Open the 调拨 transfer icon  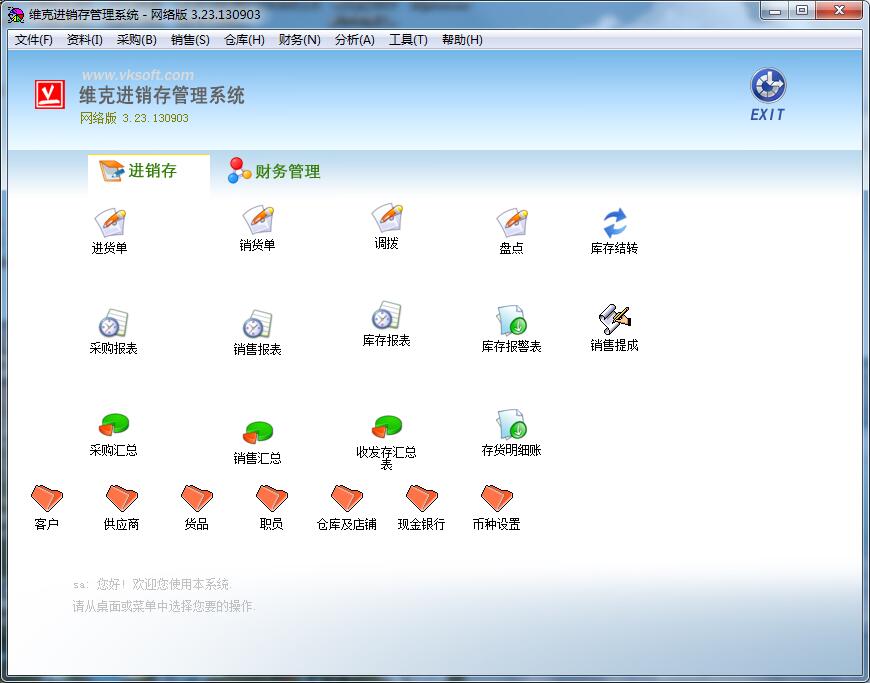pos(386,226)
